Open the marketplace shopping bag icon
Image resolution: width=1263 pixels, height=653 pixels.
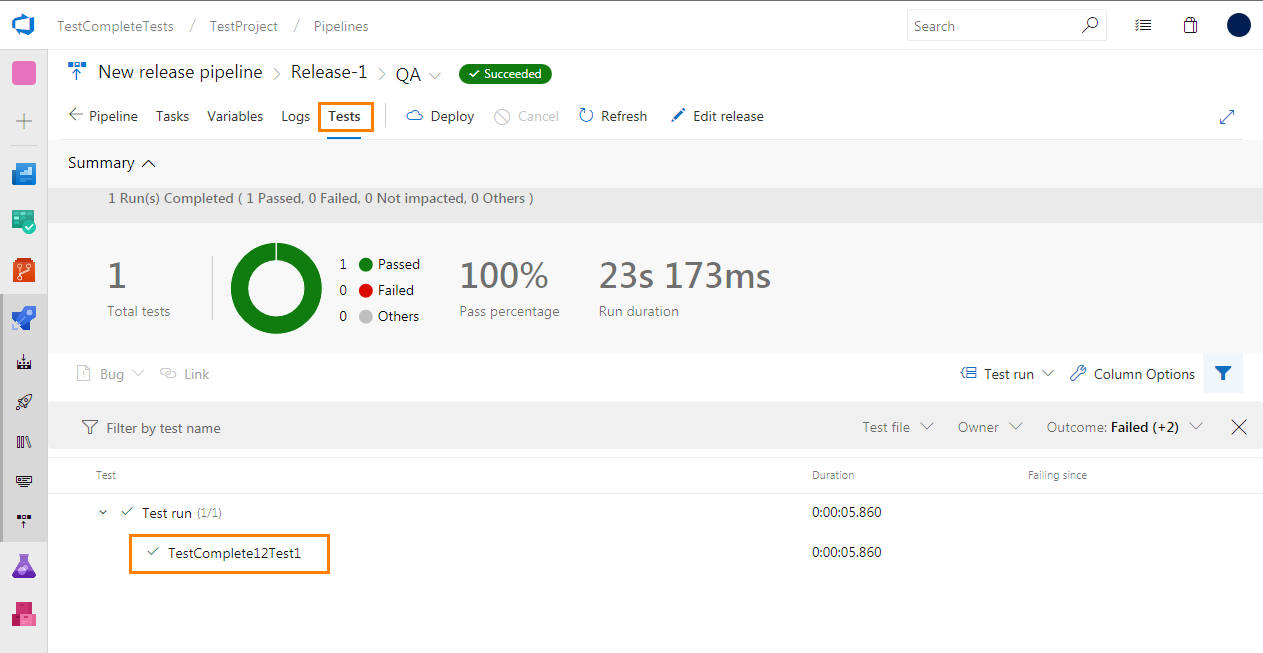[1190, 26]
